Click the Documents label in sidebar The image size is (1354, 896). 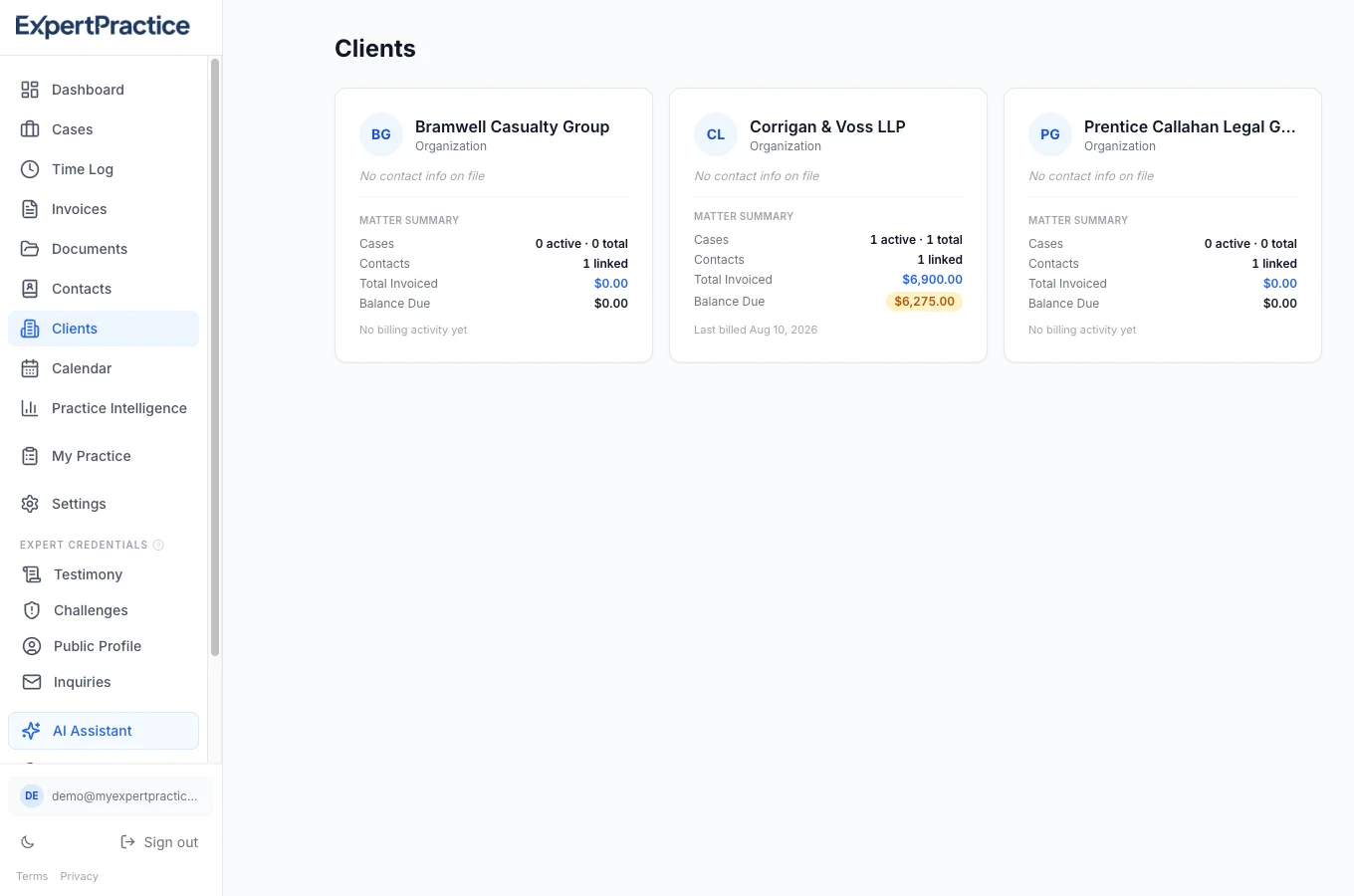[90, 249]
